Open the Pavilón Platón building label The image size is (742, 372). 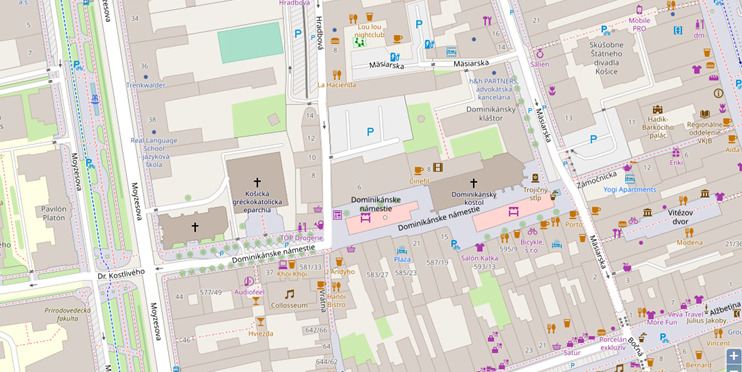point(53,213)
